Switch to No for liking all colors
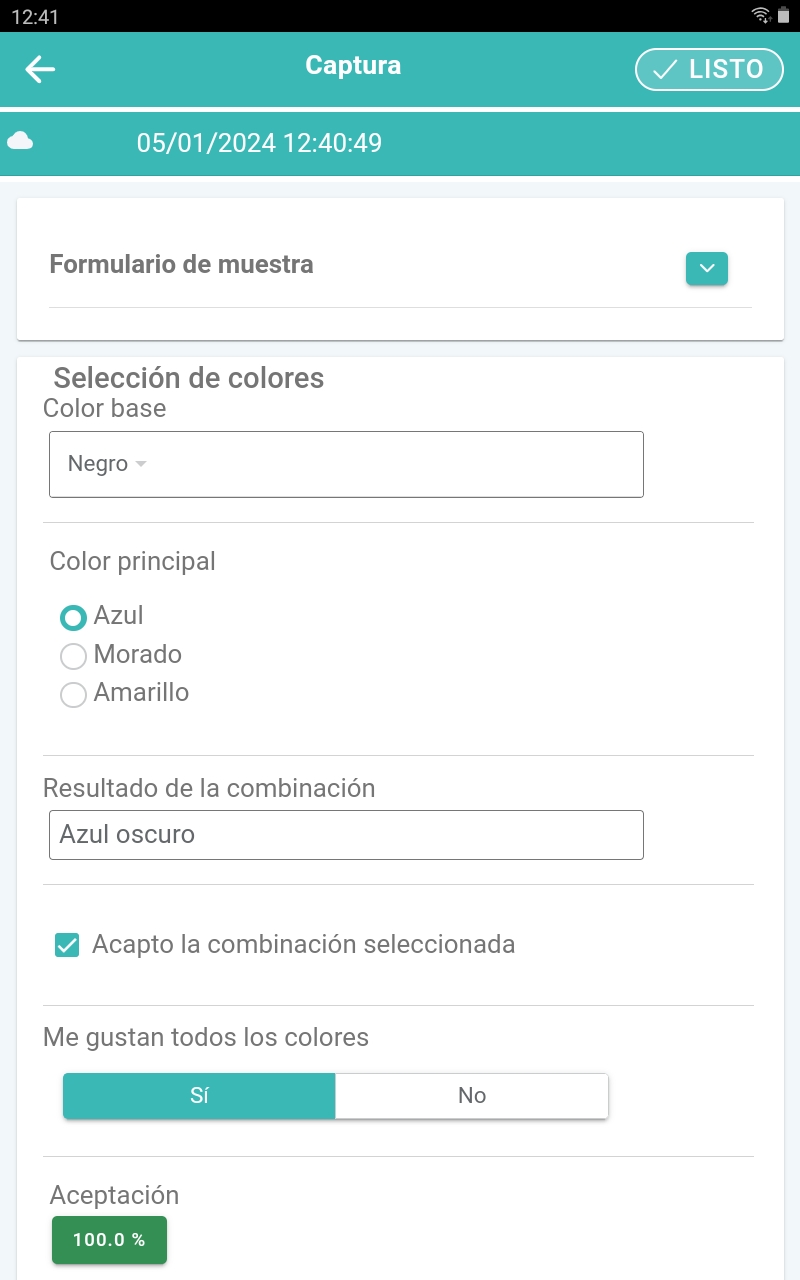 click(471, 1096)
